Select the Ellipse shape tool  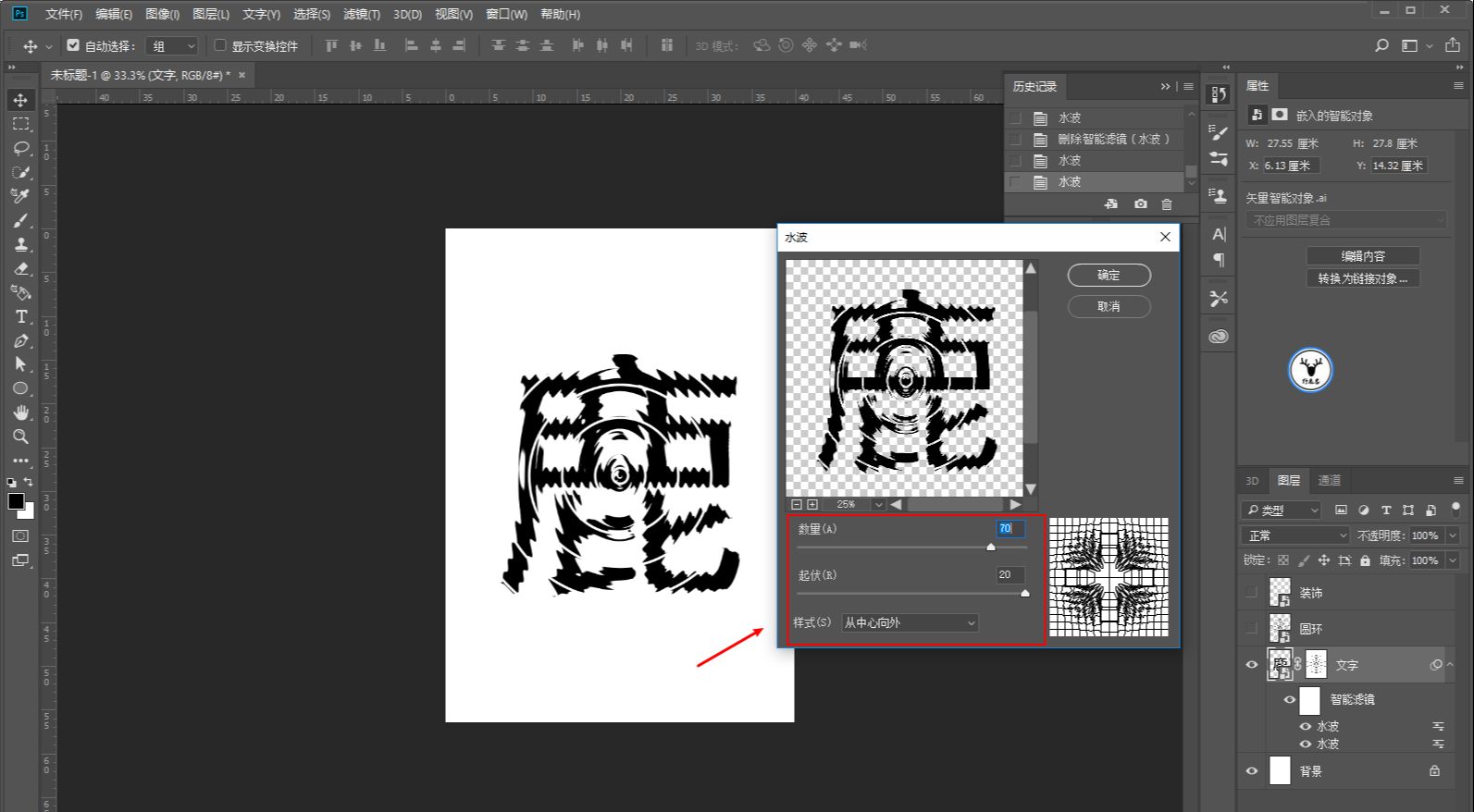click(x=20, y=388)
